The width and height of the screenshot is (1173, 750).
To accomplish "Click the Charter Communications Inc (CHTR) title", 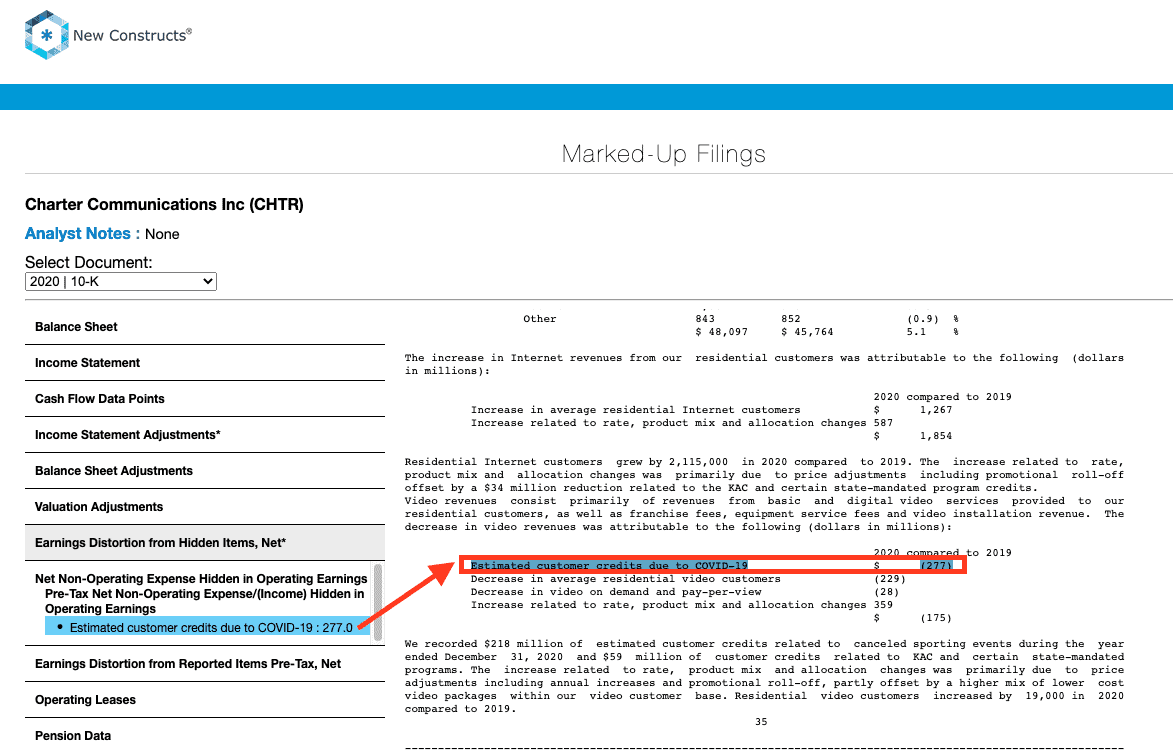I will [164, 204].
